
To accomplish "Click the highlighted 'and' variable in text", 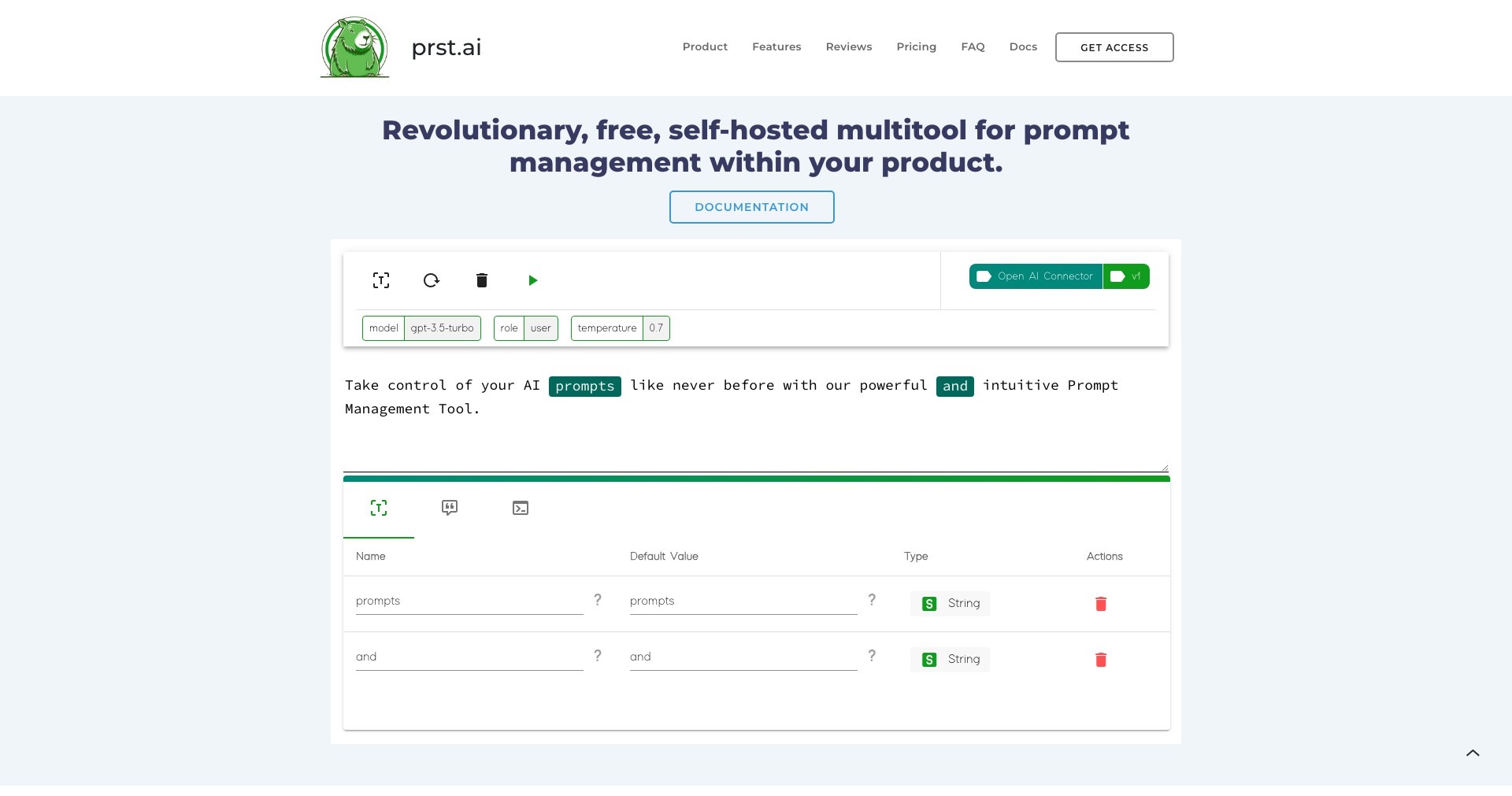I will 955,386.
